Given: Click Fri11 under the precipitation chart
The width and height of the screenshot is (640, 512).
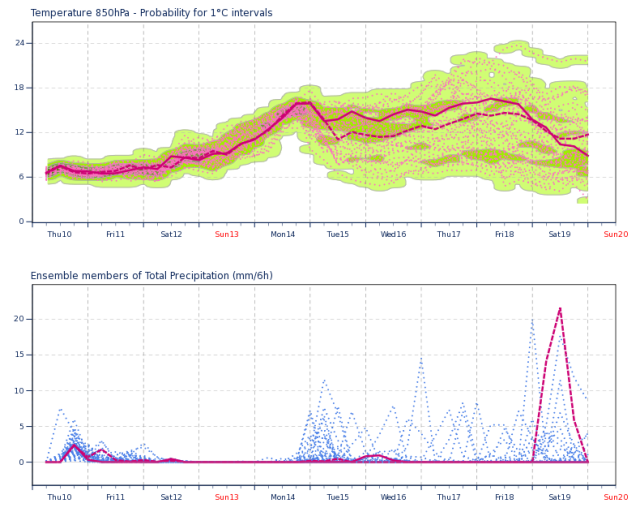Looking at the screenshot, I should (x=116, y=497).
